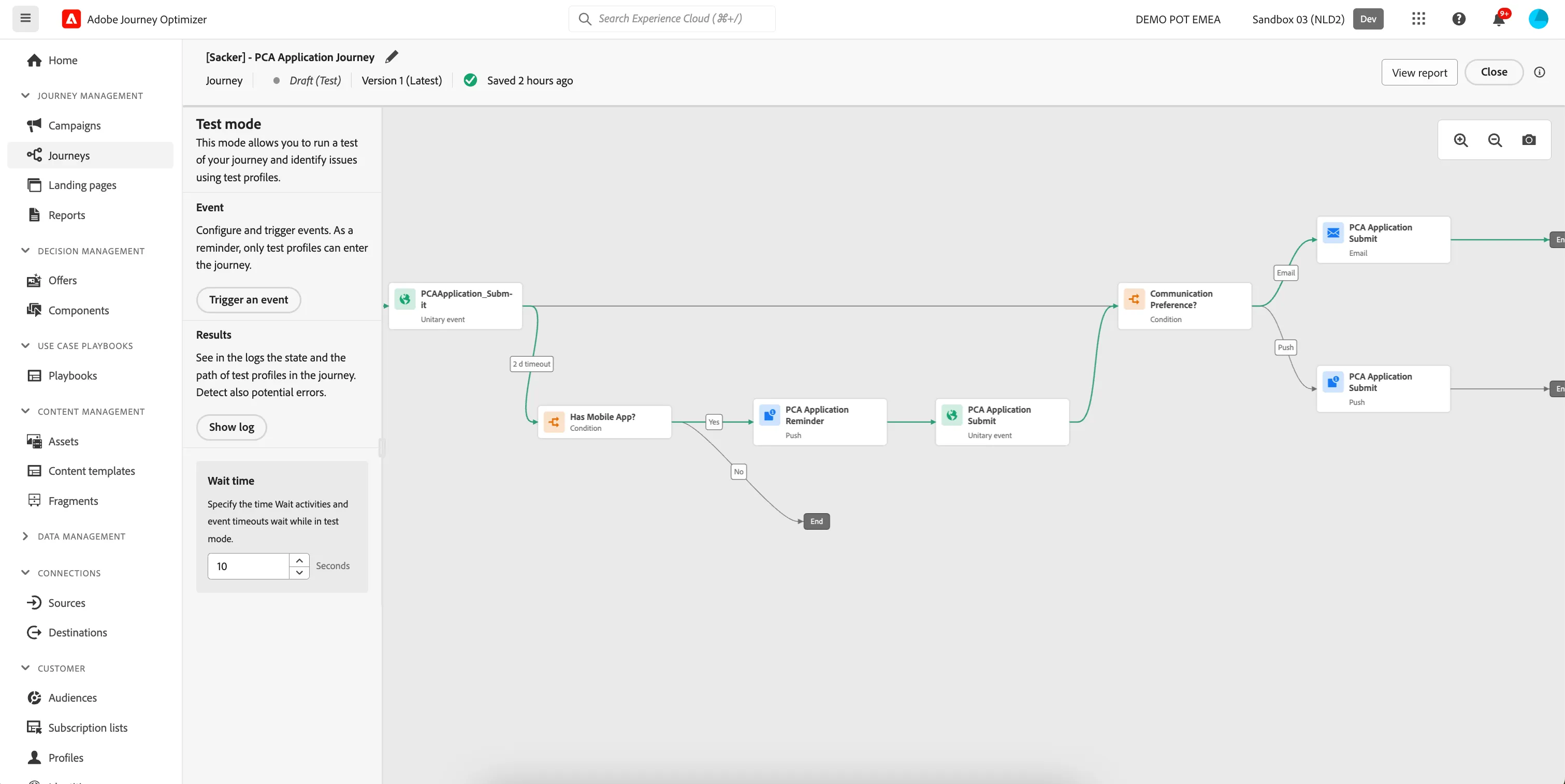Select the Communication Preference? condition node
The image size is (1565, 784).
pyautogui.click(x=1184, y=306)
